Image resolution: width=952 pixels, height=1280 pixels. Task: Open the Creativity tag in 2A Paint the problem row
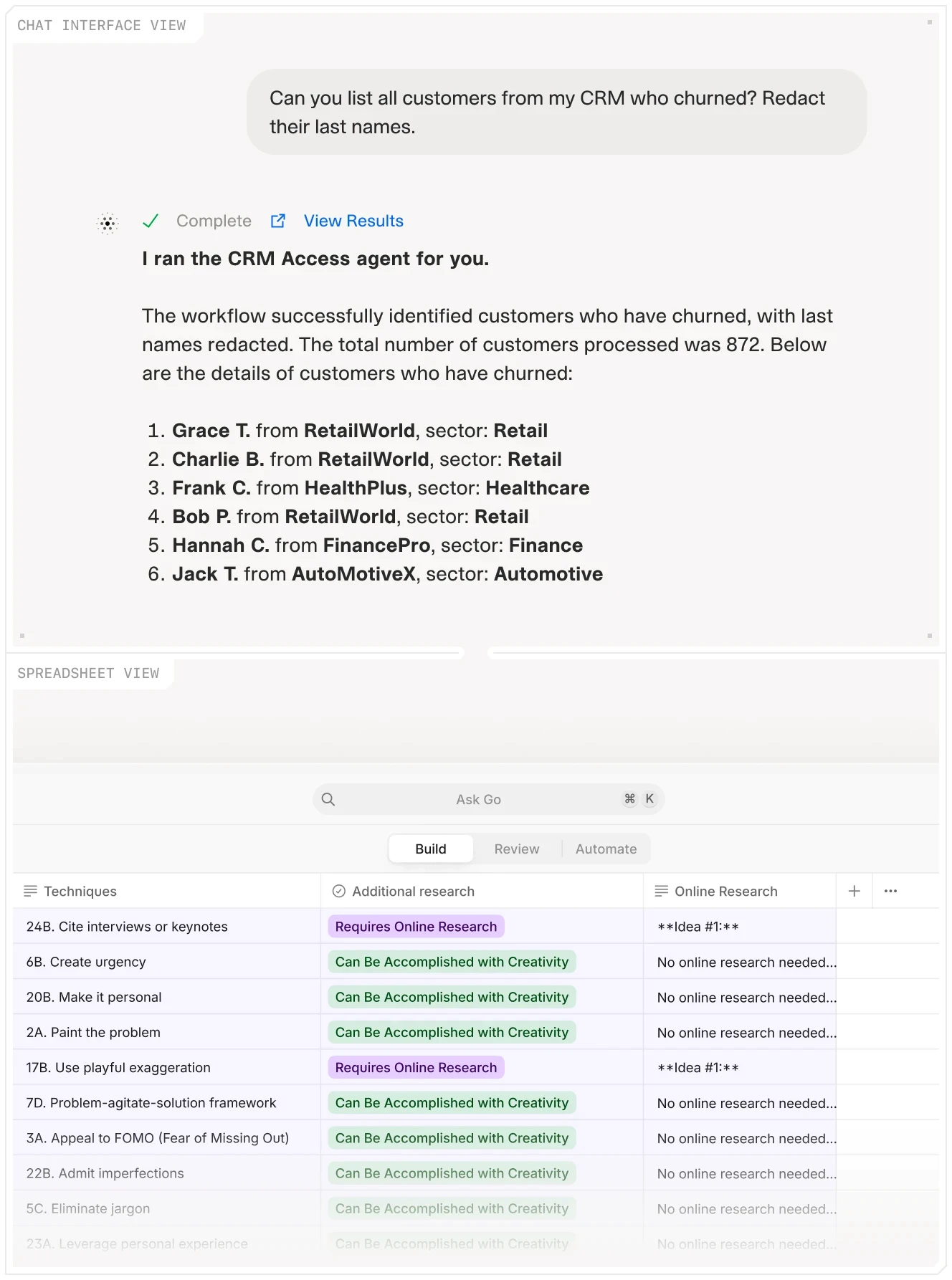(452, 1032)
